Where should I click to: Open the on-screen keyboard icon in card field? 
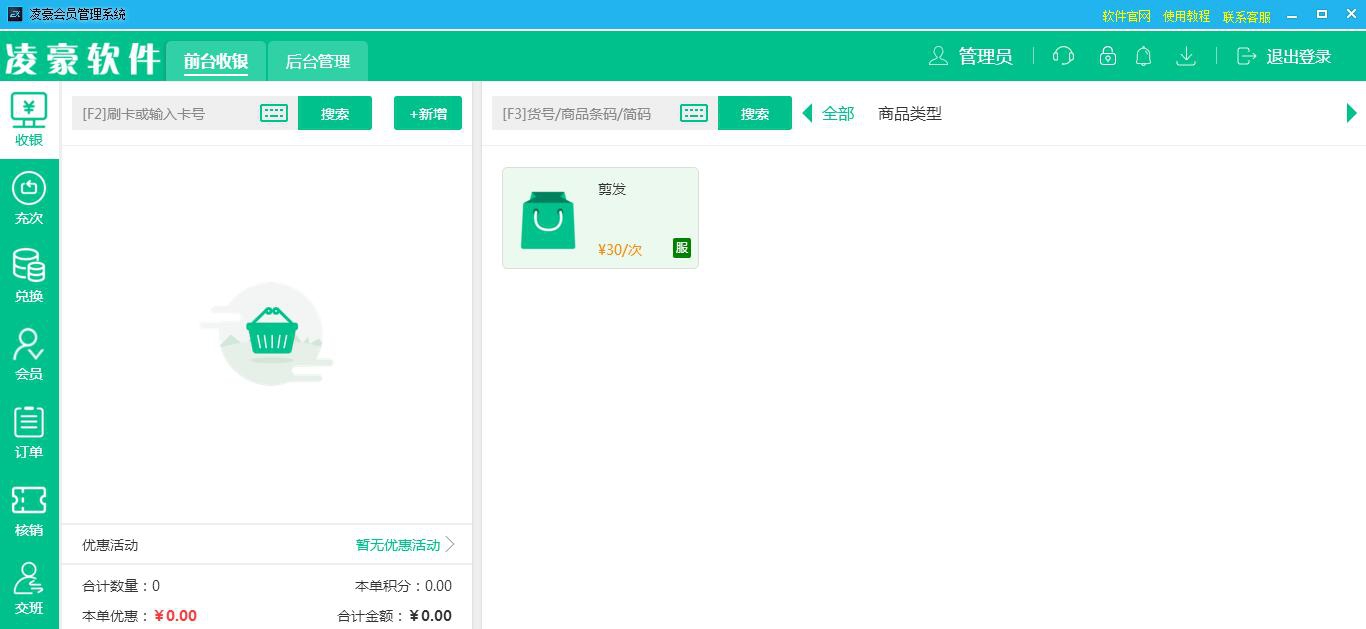(x=274, y=112)
